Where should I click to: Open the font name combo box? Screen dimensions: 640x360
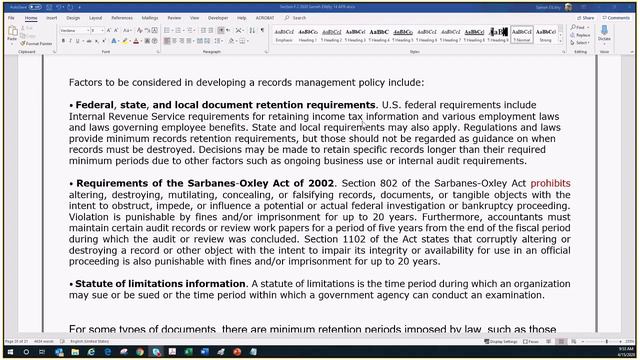click(x=75, y=31)
